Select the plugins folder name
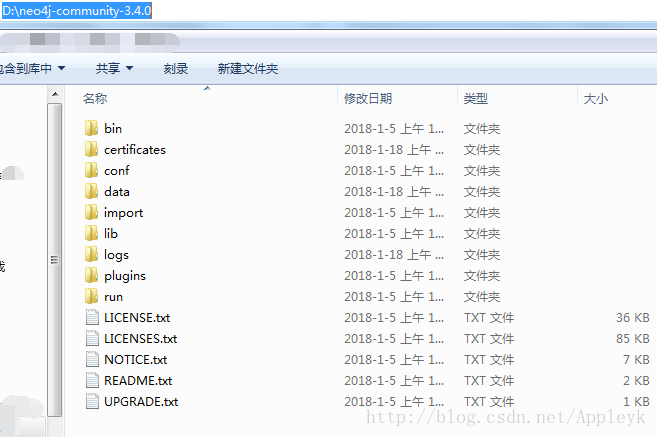The width and height of the screenshot is (657, 437). (x=125, y=276)
